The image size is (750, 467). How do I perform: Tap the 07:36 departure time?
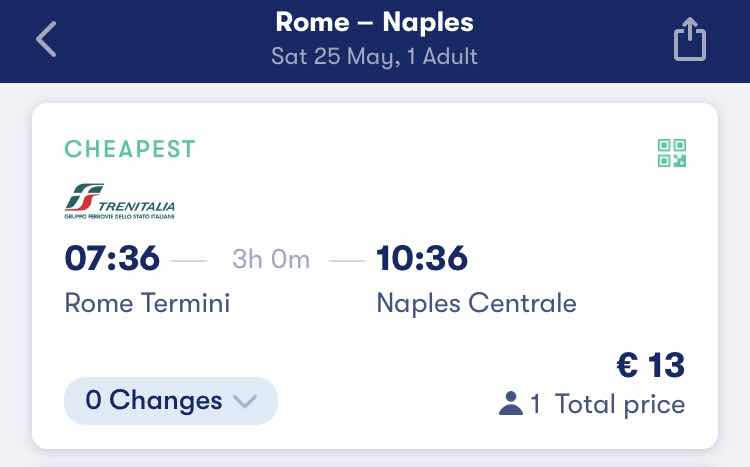(112, 258)
